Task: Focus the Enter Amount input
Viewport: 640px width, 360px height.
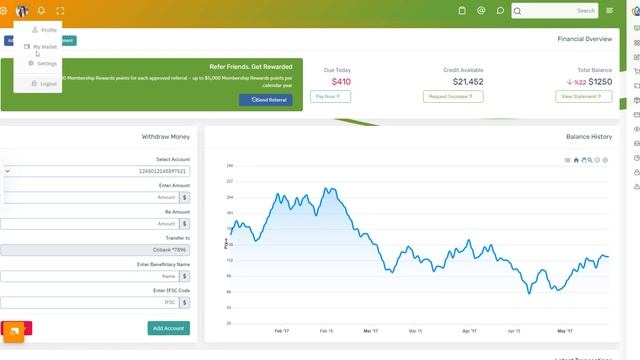Action: click(x=90, y=198)
